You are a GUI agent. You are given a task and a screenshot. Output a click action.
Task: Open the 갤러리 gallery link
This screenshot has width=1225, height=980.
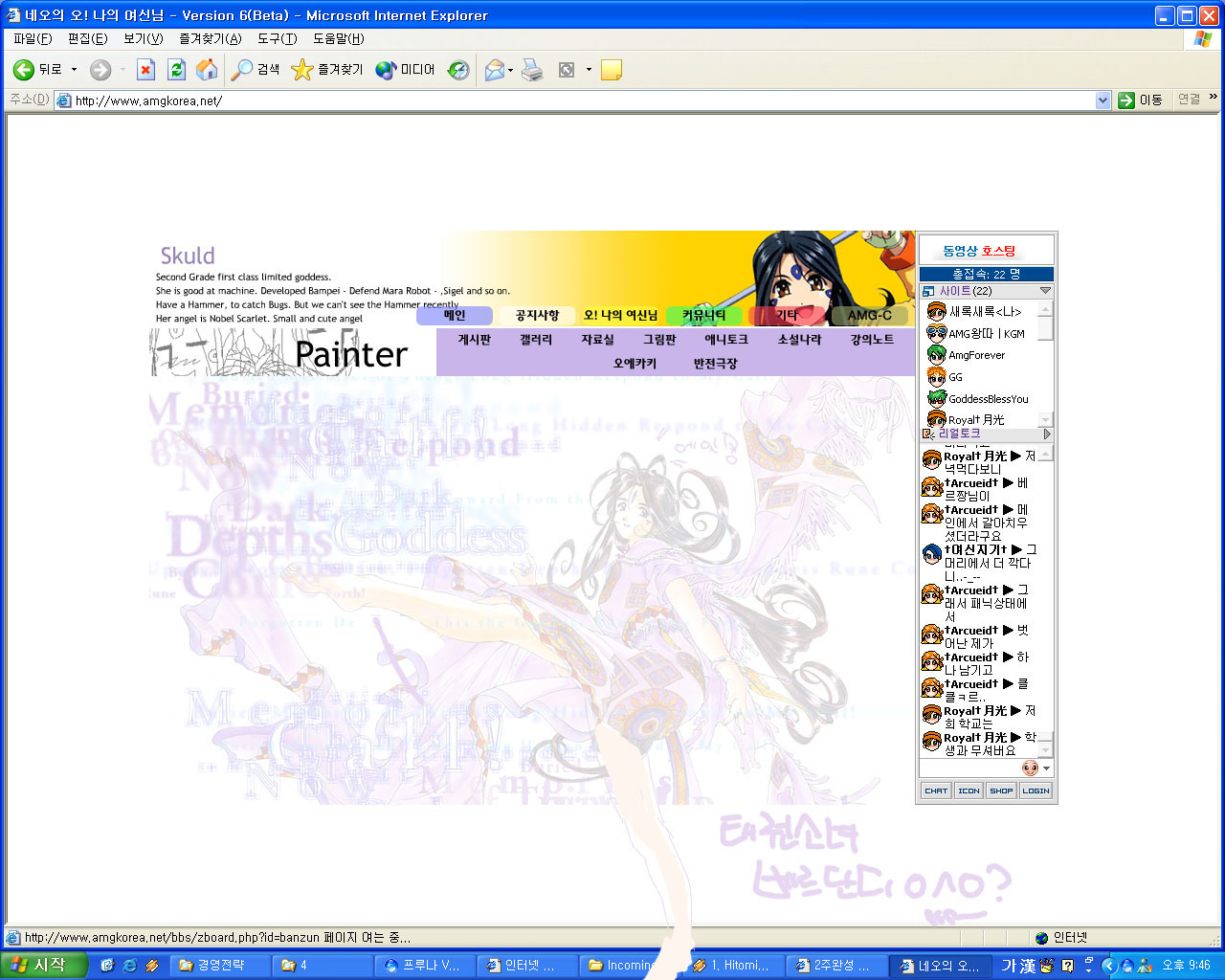click(x=536, y=340)
